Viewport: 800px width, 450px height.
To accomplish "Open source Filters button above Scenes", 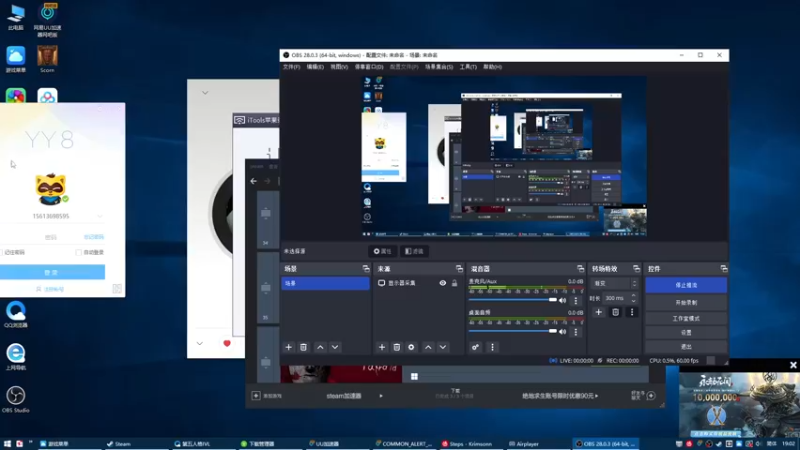I will pos(414,251).
